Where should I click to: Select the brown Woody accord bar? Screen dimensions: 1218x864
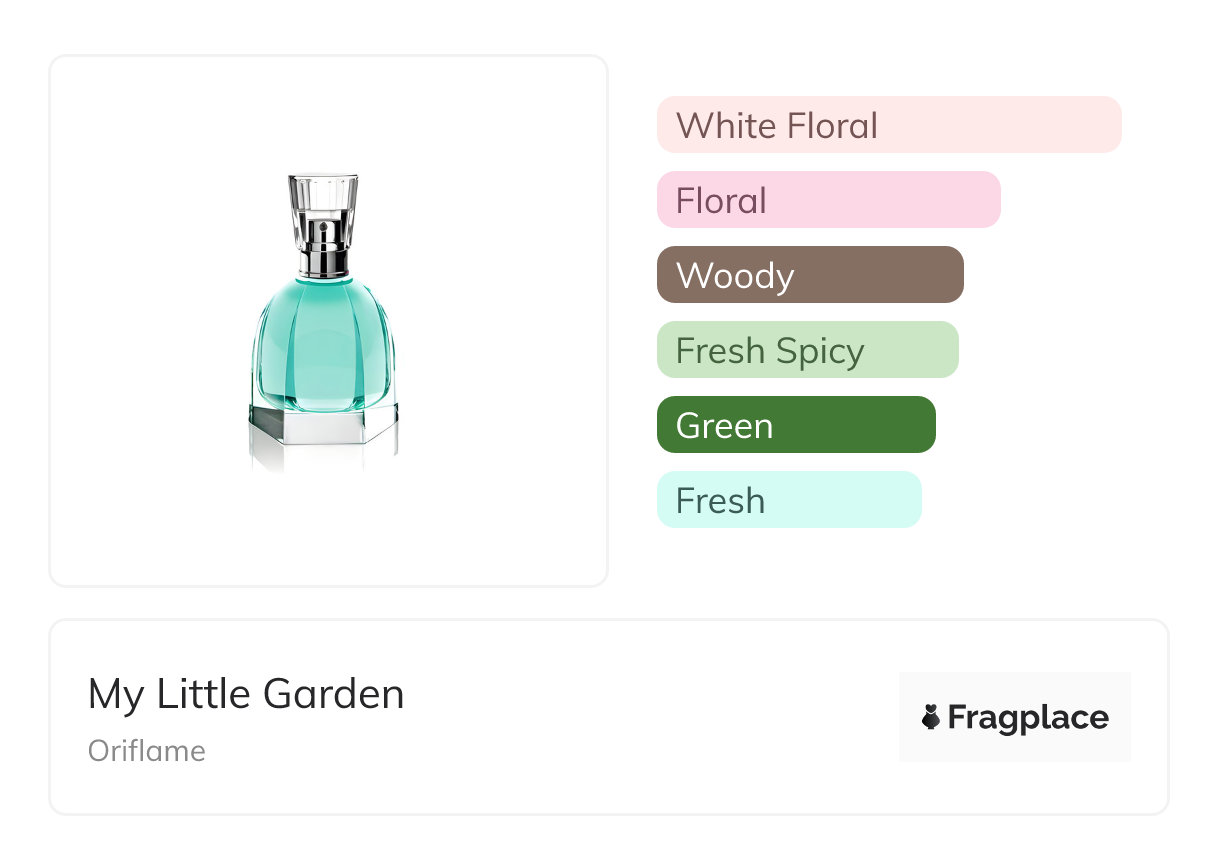(x=810, y=275)
